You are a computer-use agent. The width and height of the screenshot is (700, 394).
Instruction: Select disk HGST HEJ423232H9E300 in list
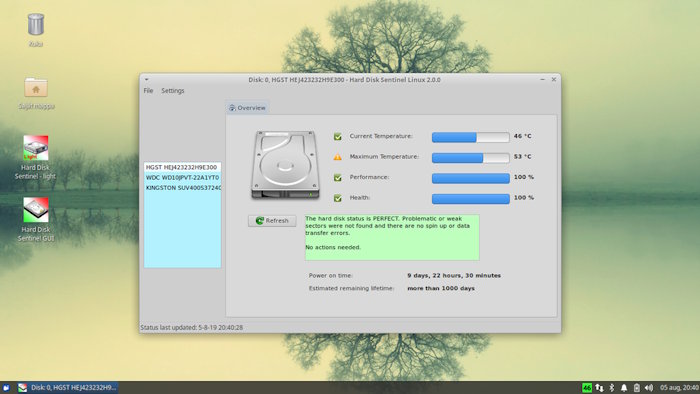(x=182, y=167)
